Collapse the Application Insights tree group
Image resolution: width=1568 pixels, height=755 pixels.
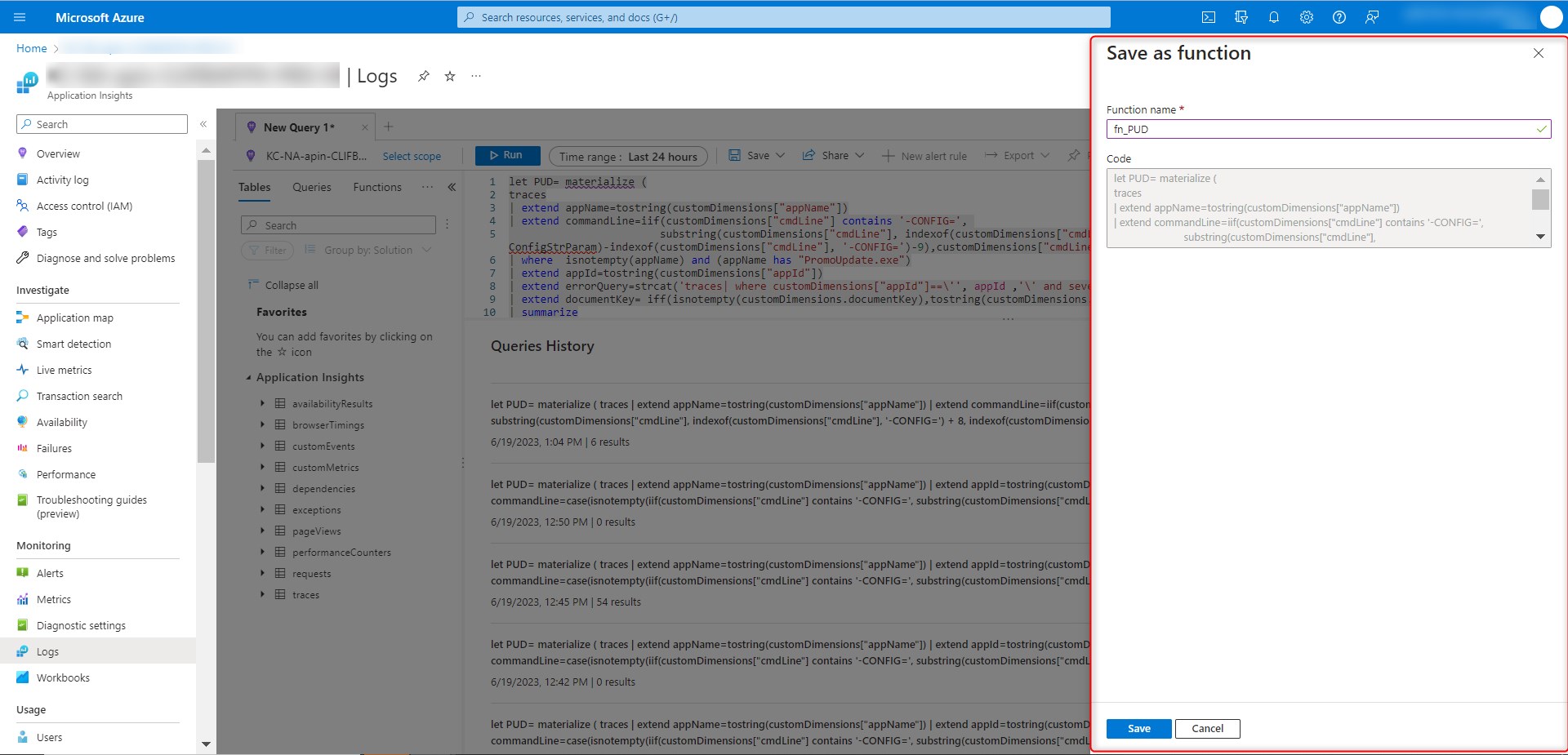pos(248,378)
